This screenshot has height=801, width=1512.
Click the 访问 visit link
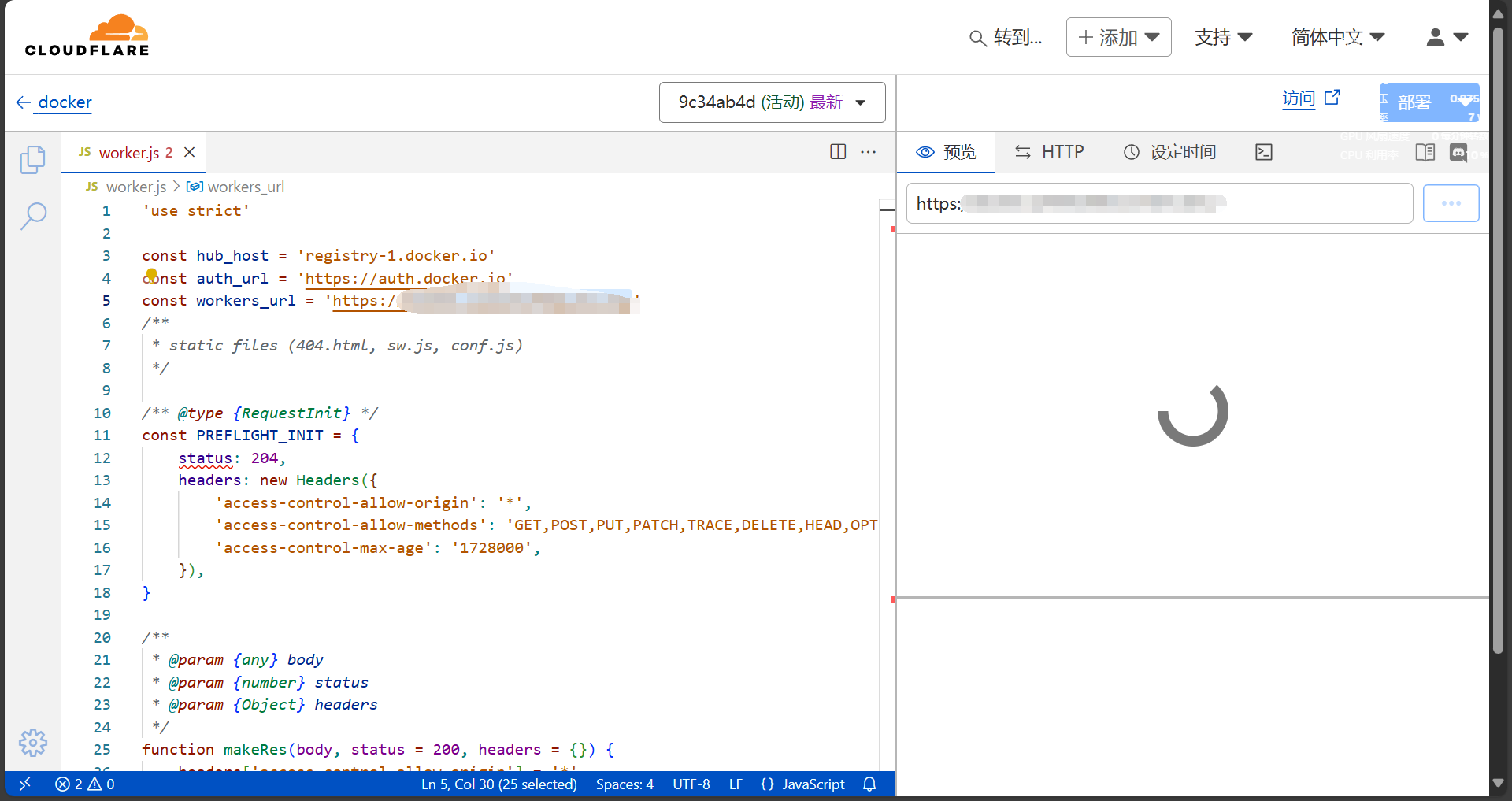[1299, 98]
